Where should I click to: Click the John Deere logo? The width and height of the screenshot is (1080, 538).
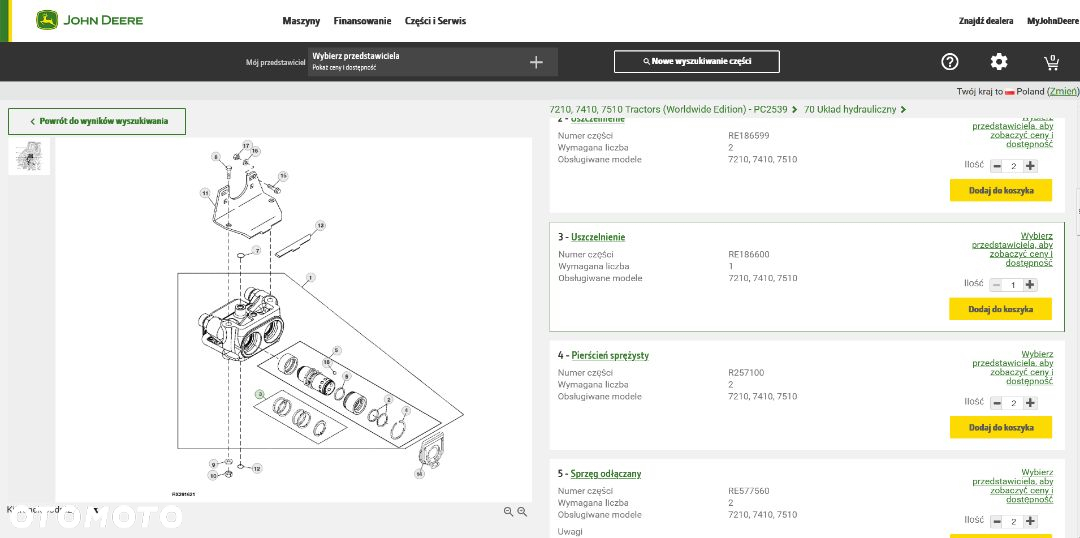(90, 20)
